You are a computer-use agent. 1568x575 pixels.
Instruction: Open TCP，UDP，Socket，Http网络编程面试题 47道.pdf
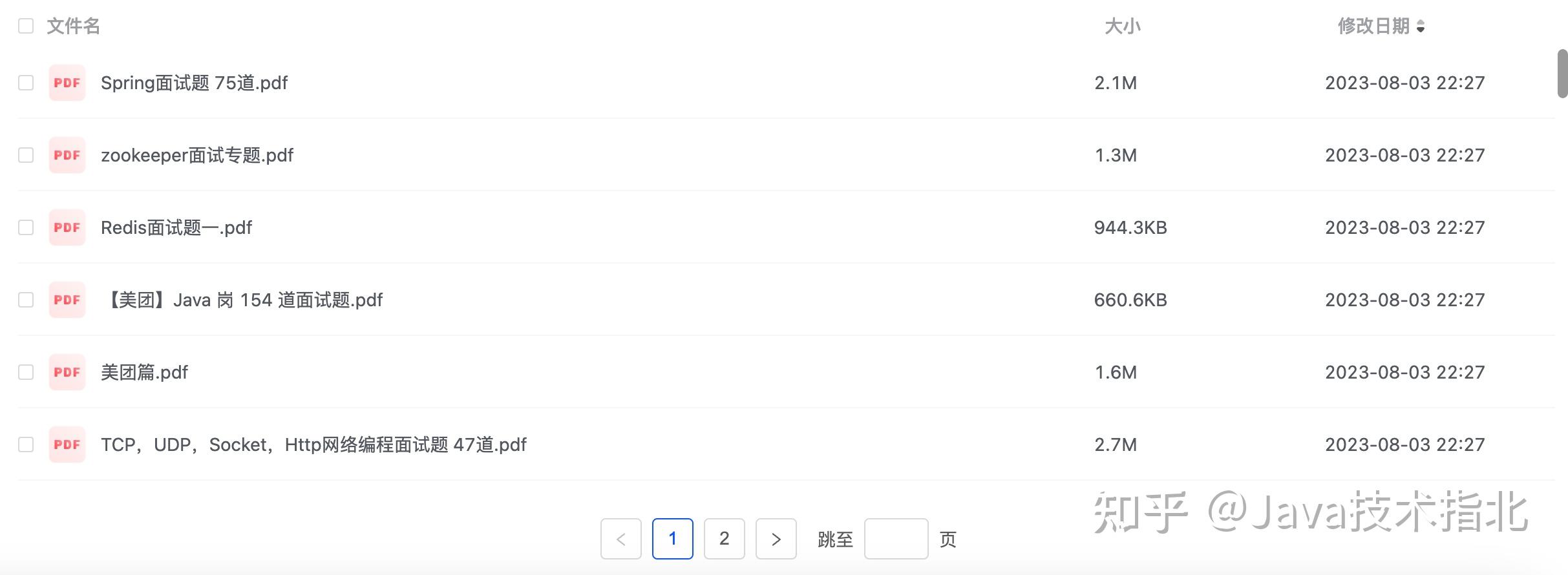[313, 444]
